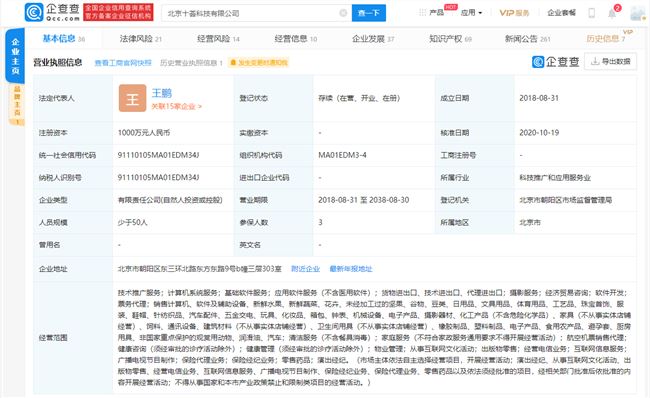The image size is (650, 398).
Task: Select the 基本信息 tab
Action: (x=63, y=39)
